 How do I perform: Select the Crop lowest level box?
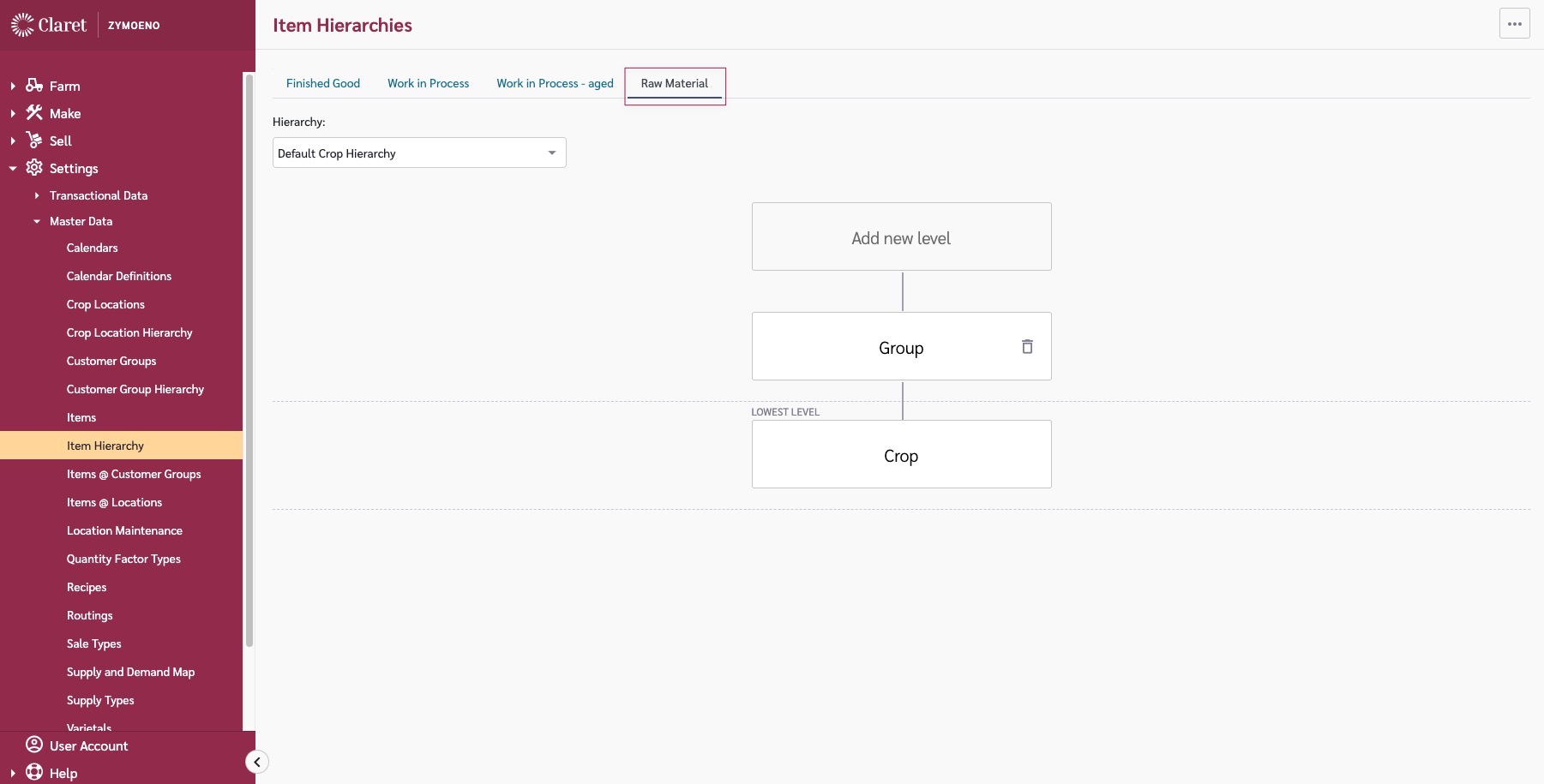tap(901, 455)
